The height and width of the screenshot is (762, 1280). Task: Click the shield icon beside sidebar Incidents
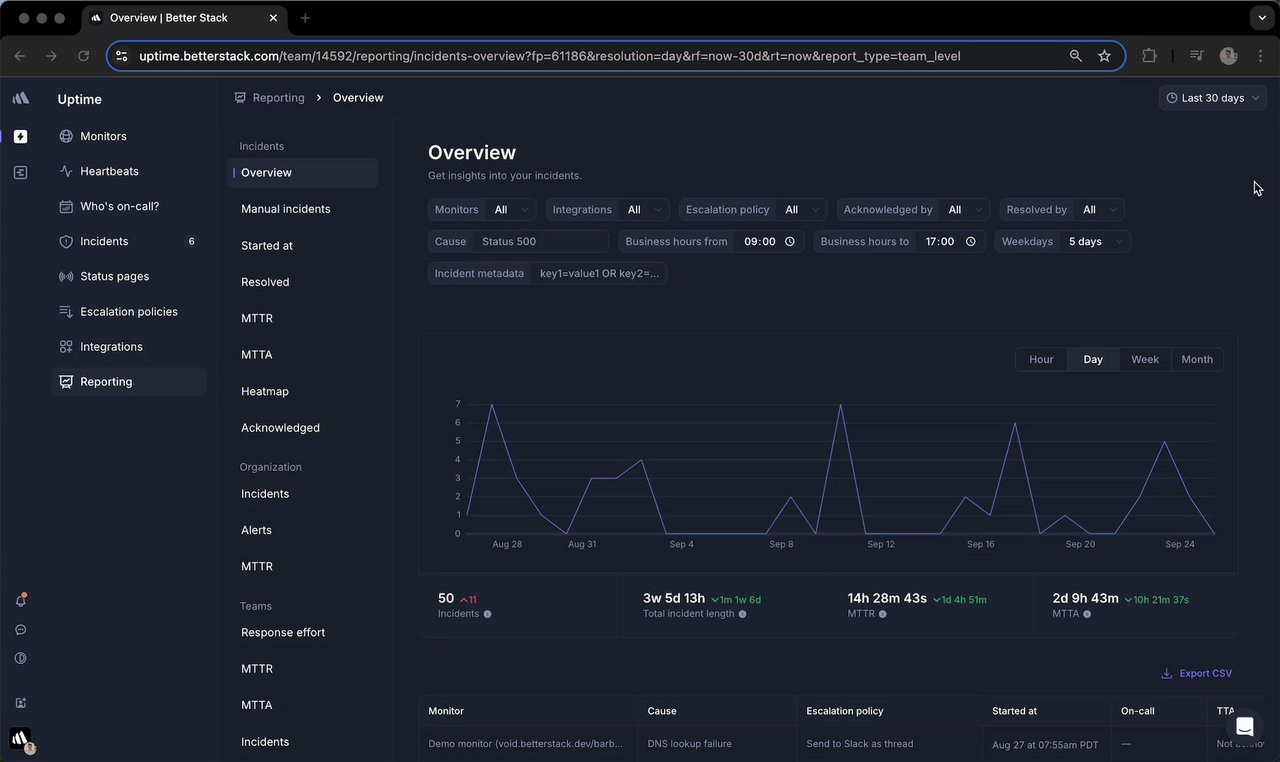[x=66, y=241]
